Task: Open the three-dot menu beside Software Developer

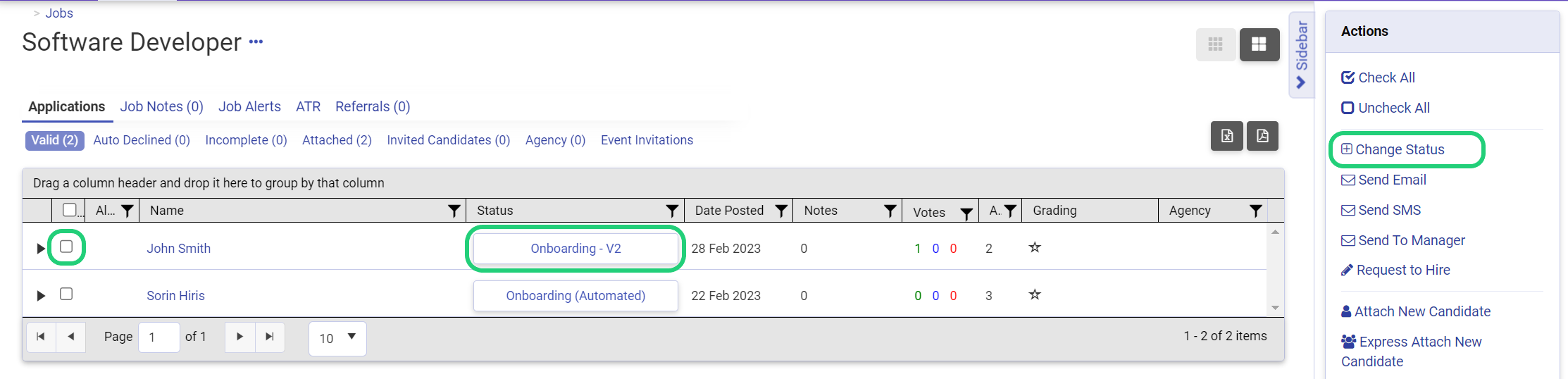Action: point(256,42)
